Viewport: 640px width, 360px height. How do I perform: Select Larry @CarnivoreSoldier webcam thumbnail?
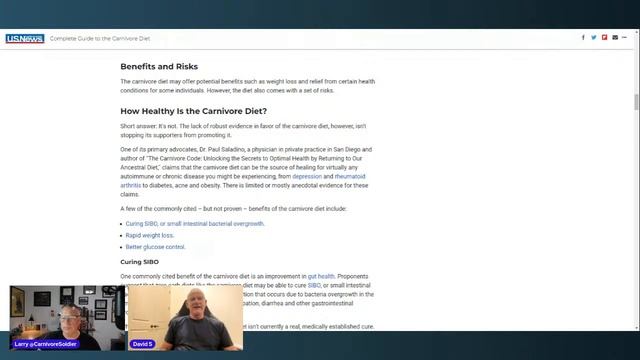click(67, 318)
